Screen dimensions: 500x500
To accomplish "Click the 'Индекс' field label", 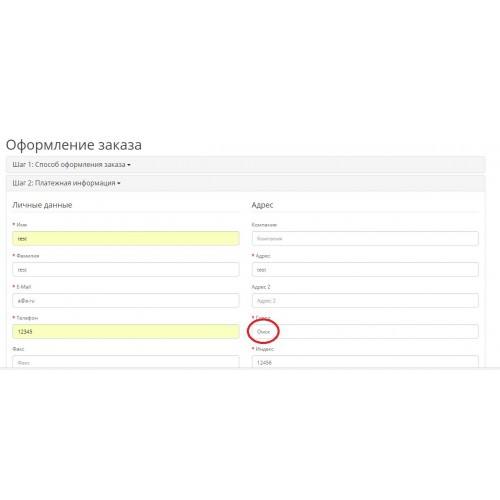I will 265,349.
